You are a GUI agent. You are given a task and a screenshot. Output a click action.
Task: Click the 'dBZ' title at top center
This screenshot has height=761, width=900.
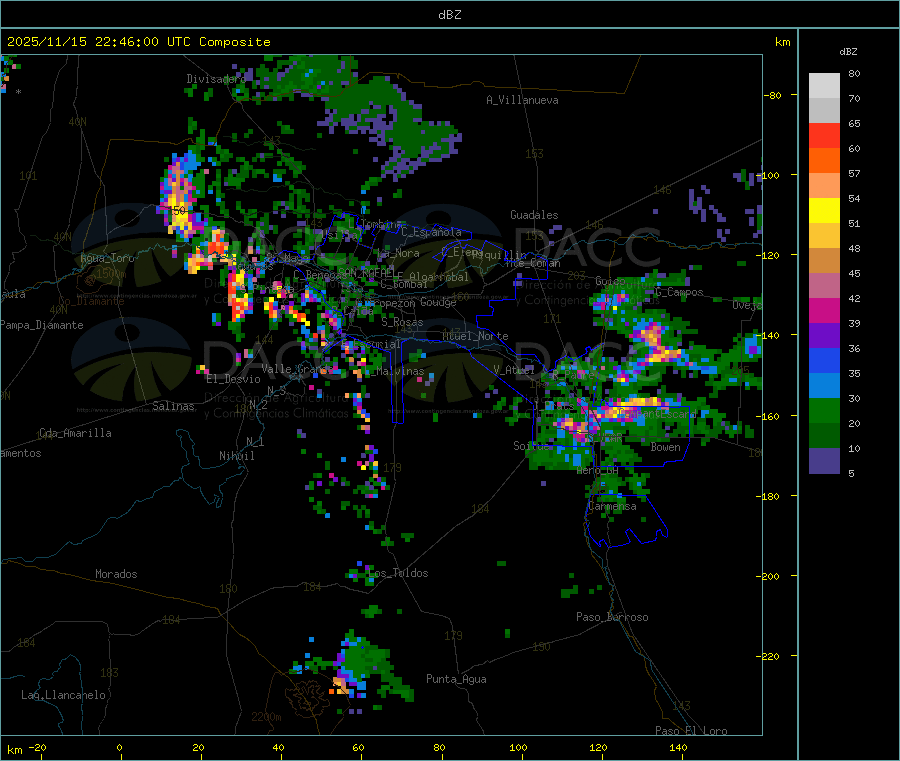point(449,15)
